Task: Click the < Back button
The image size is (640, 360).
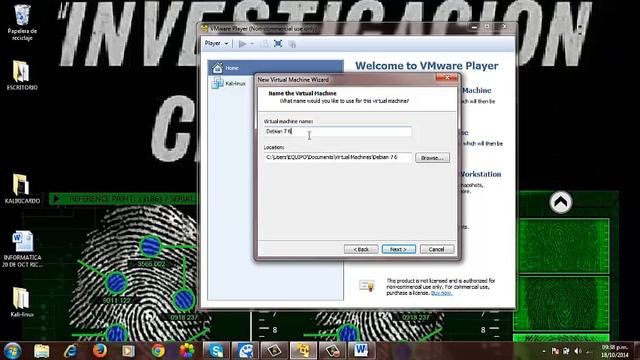Action: 361,249
